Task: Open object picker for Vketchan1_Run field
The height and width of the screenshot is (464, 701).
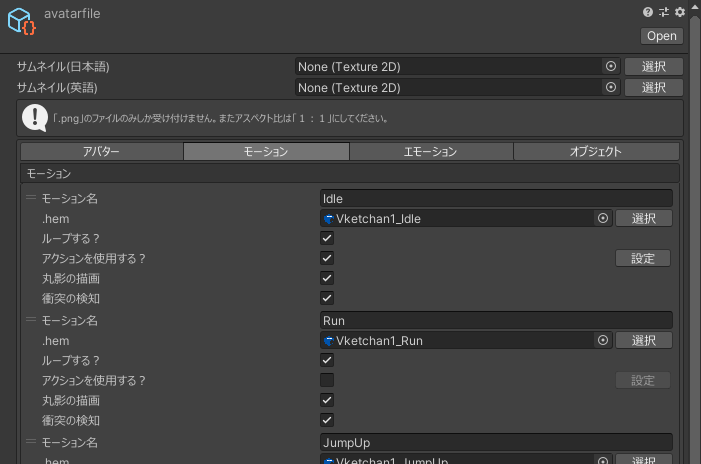Action: [603, 340]
